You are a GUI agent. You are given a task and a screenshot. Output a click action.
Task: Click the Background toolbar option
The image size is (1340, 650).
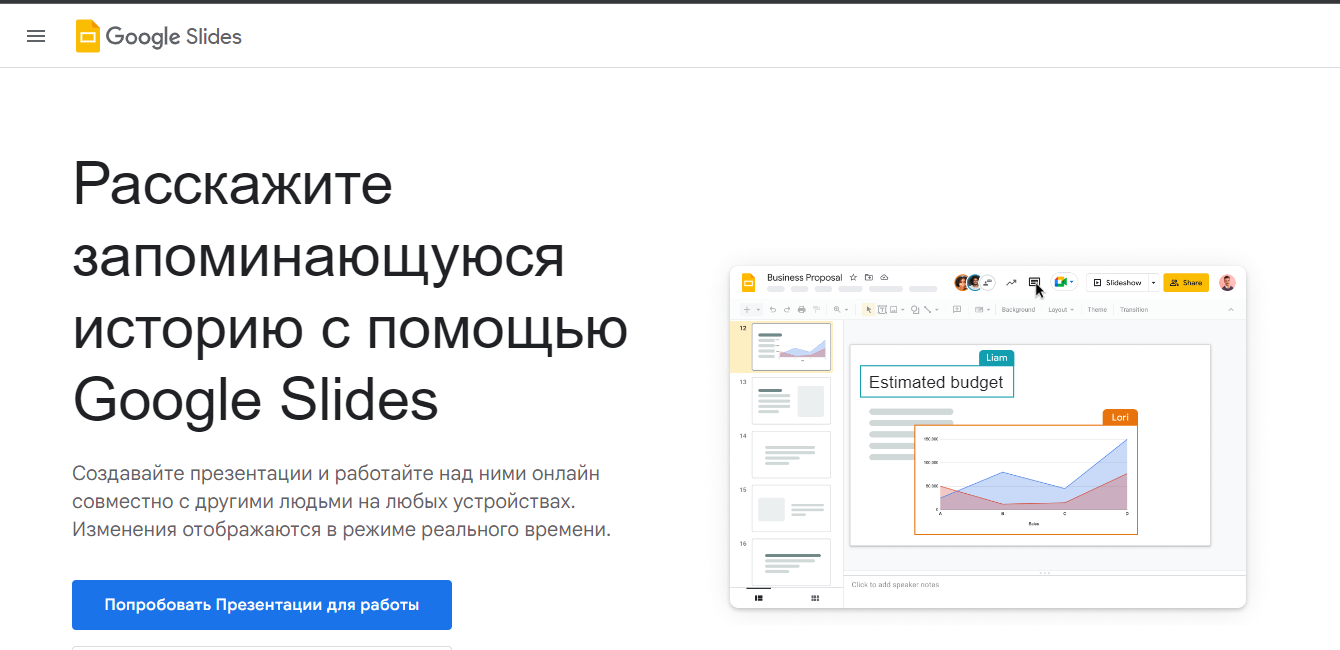pos(1018,310)
